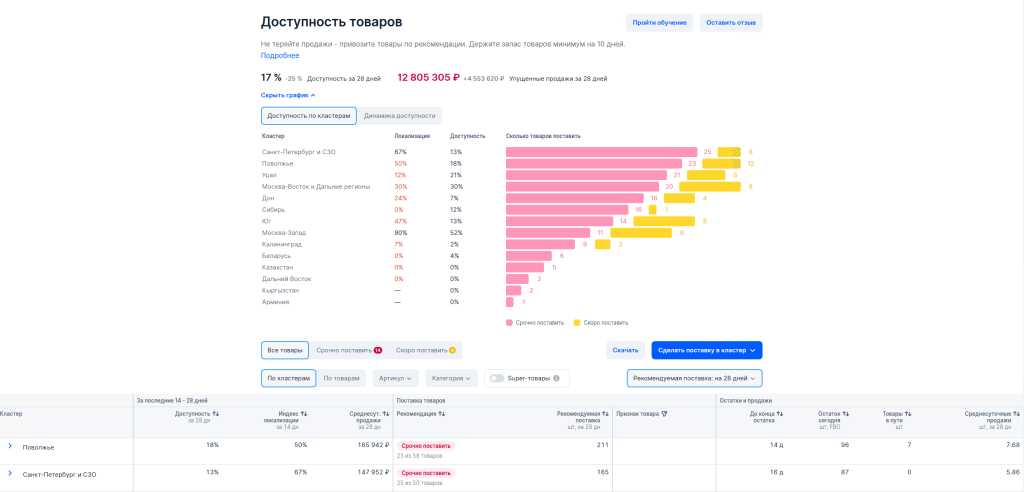The width and height of the screenshot is (1024, 492).
Task: Click the Оставить отзыв button
Action: tap(731, 23)
